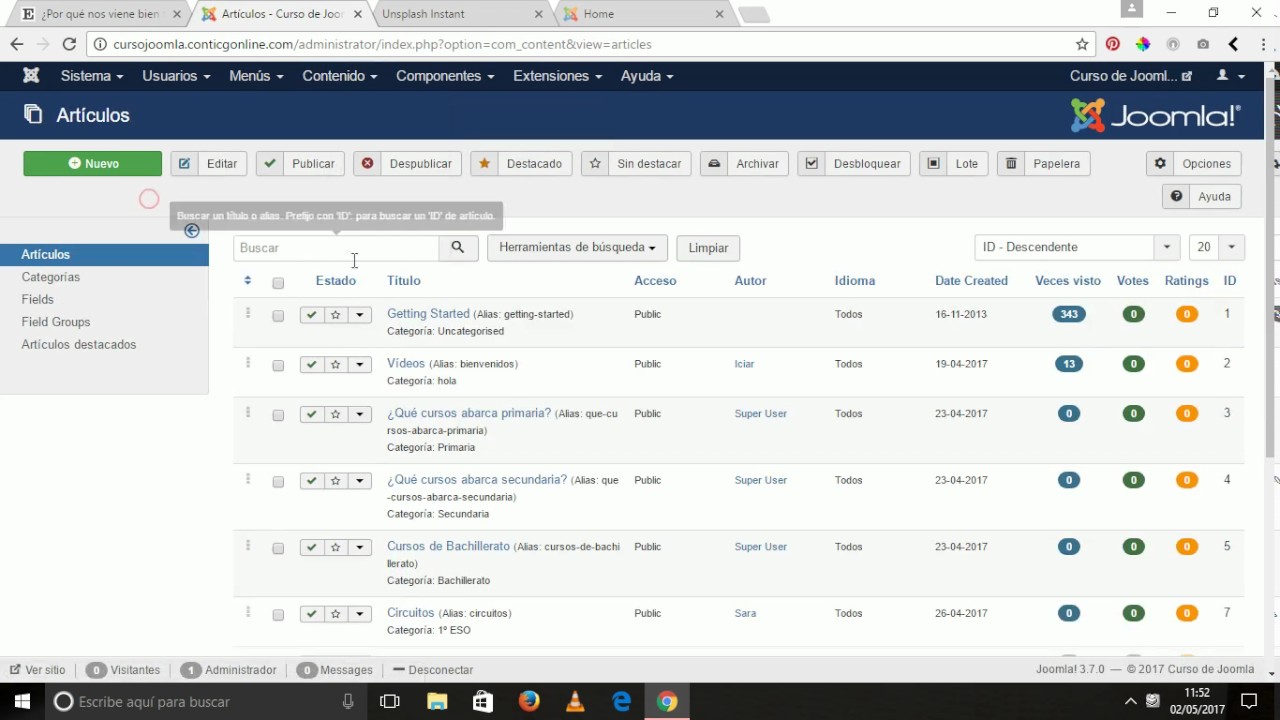
Task: Open the Ayuda top menu
Action: [647, 76]
